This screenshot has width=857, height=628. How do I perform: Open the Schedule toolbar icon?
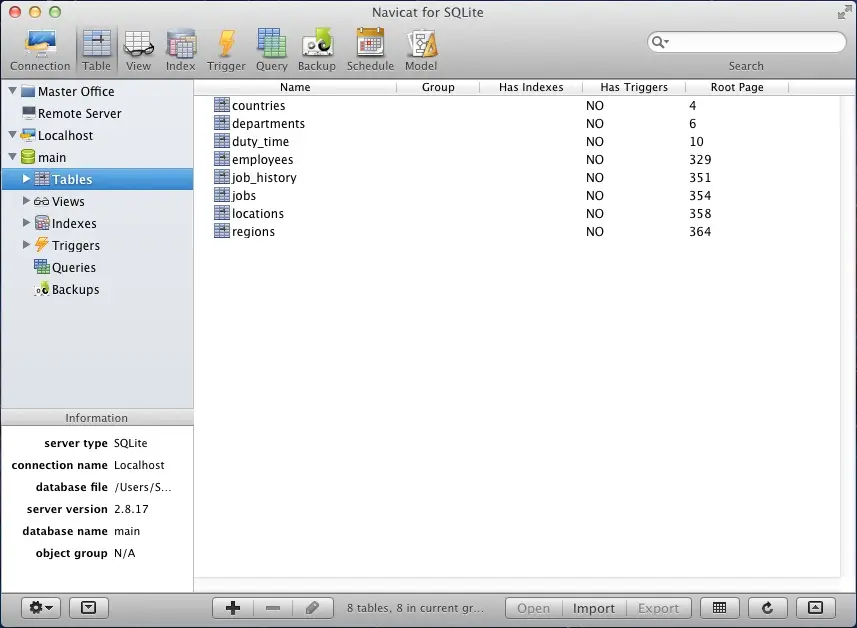click(x=370, y=50)
